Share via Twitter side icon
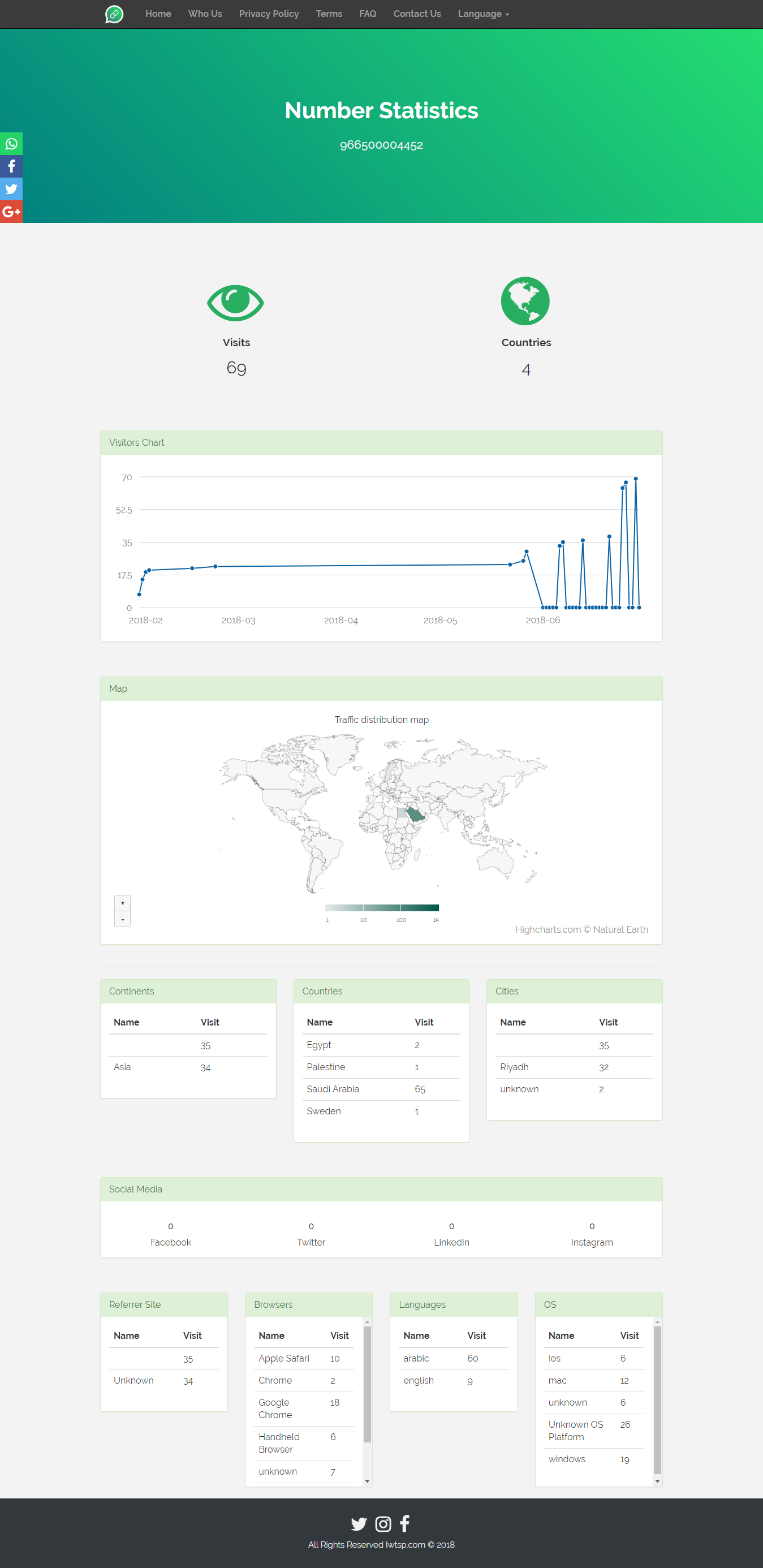The height and width of the screenshot is (1568, 763). [x=11, y=189]
